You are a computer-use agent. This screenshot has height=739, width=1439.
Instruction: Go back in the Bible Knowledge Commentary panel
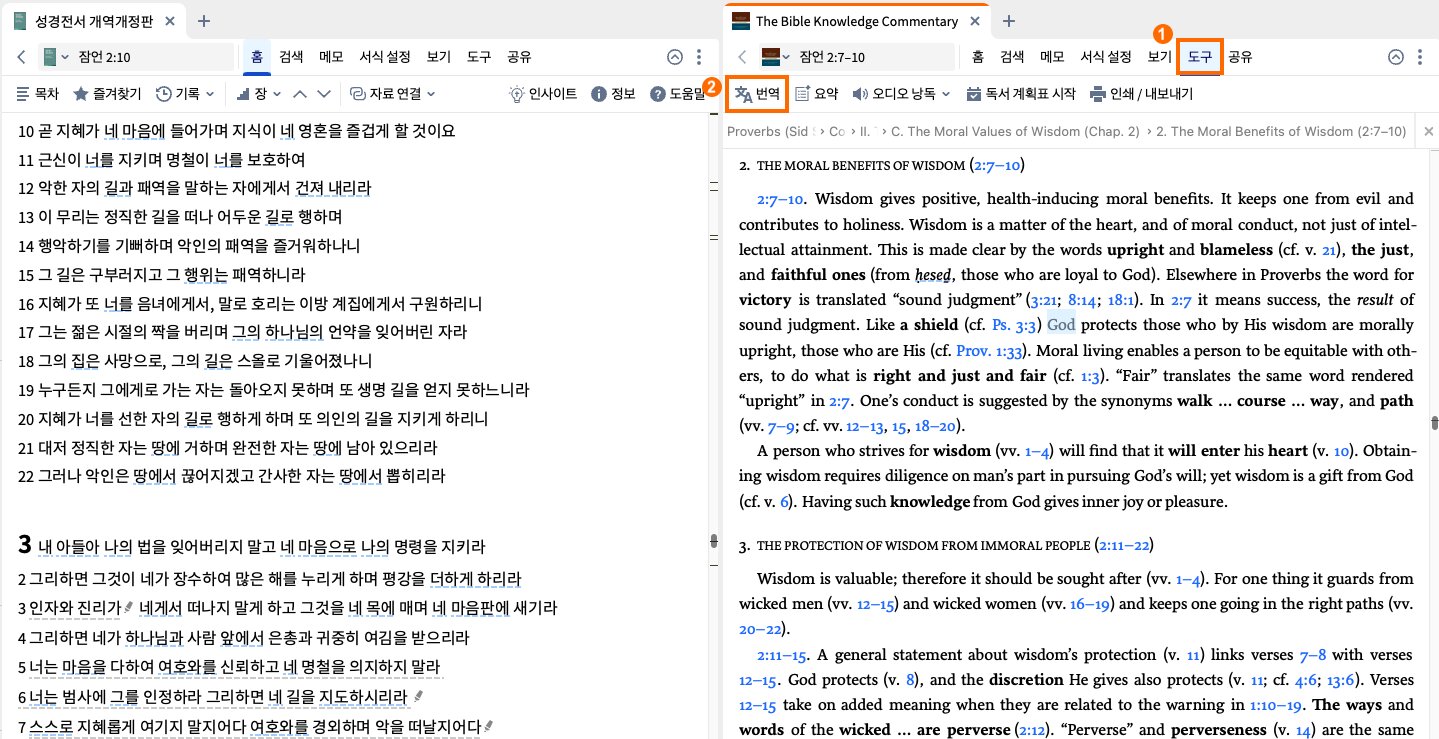point(741,57)
